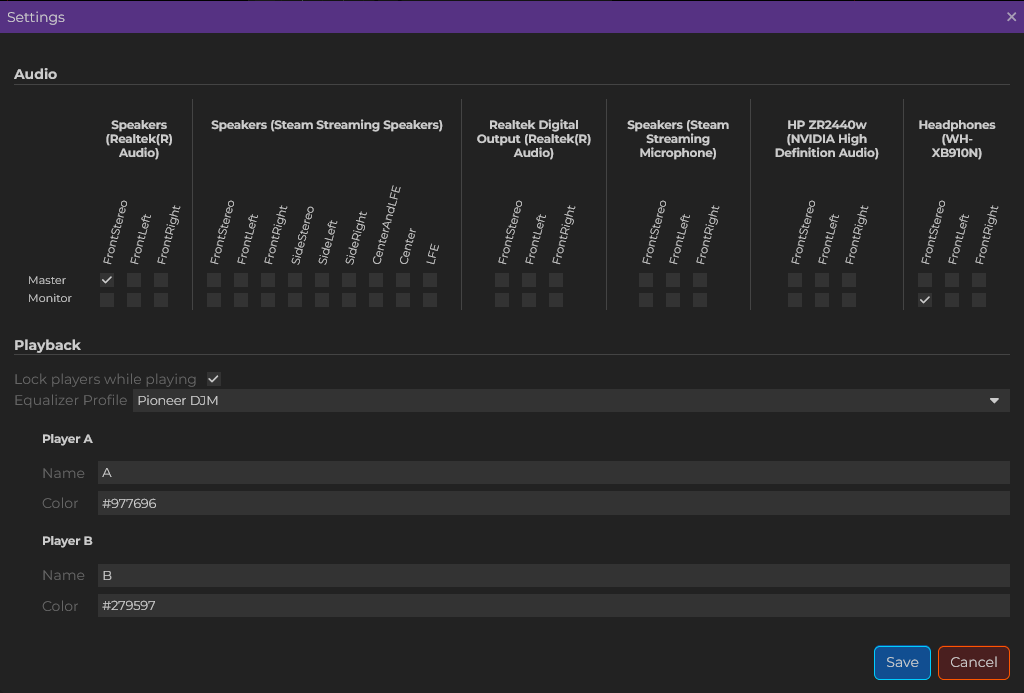Image resolution: width=1024 pixels, height=693 pixels.
Task: Edit the Player B name field
Action: coord(553,575)
